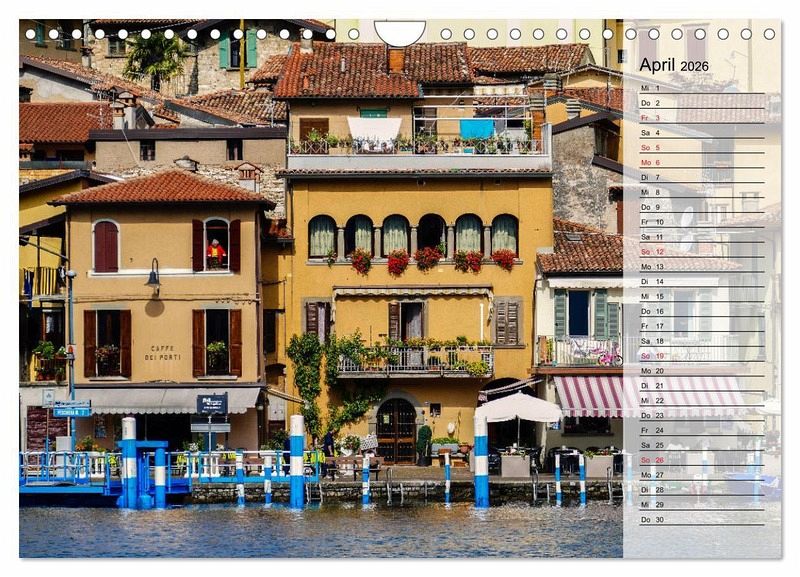
Task: Select the calendar row 'Sa 18'
Action: pyautogui.click(x=702, y=341)
